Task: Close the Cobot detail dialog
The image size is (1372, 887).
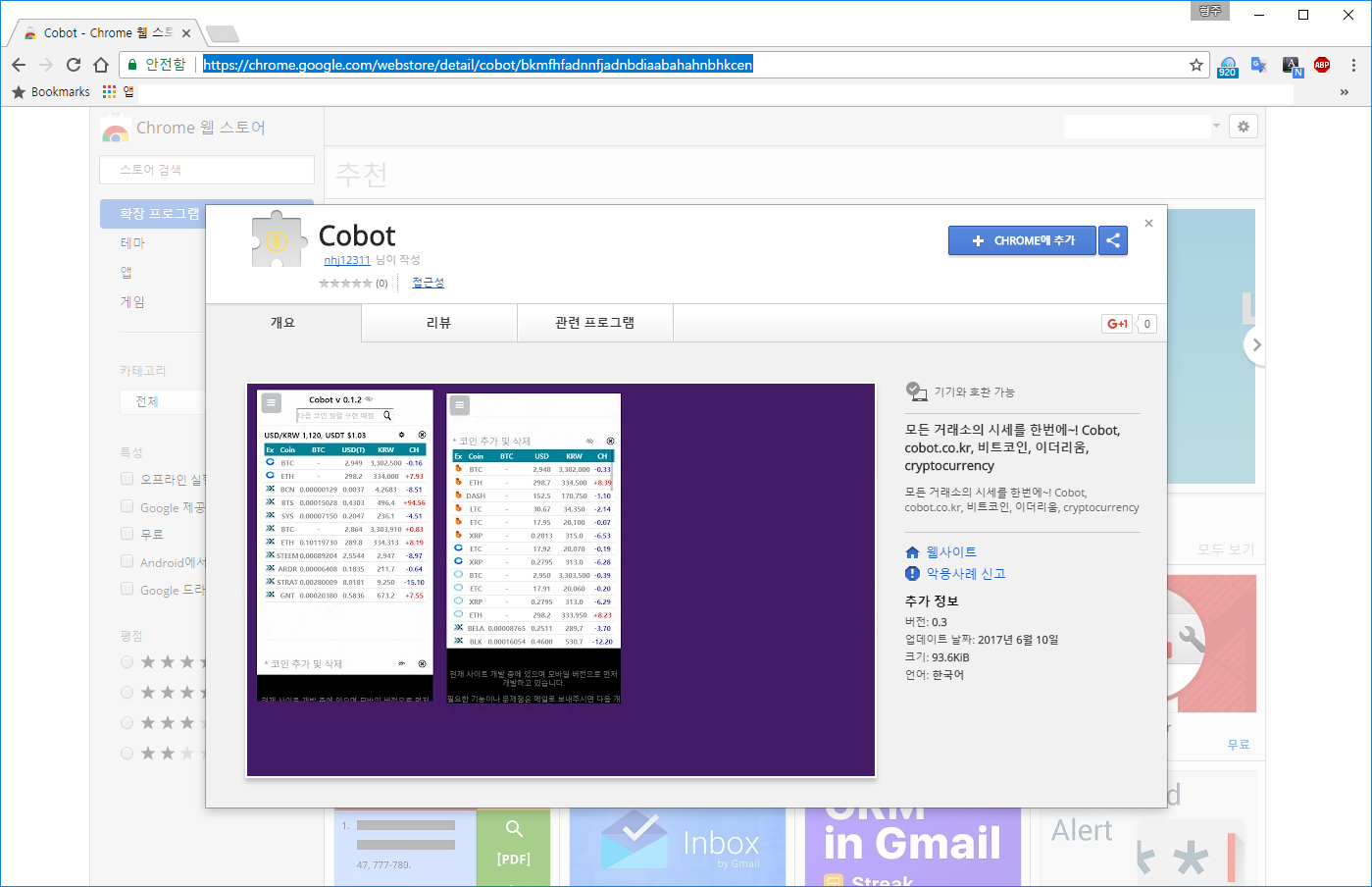Action: tap(1148, 224)
